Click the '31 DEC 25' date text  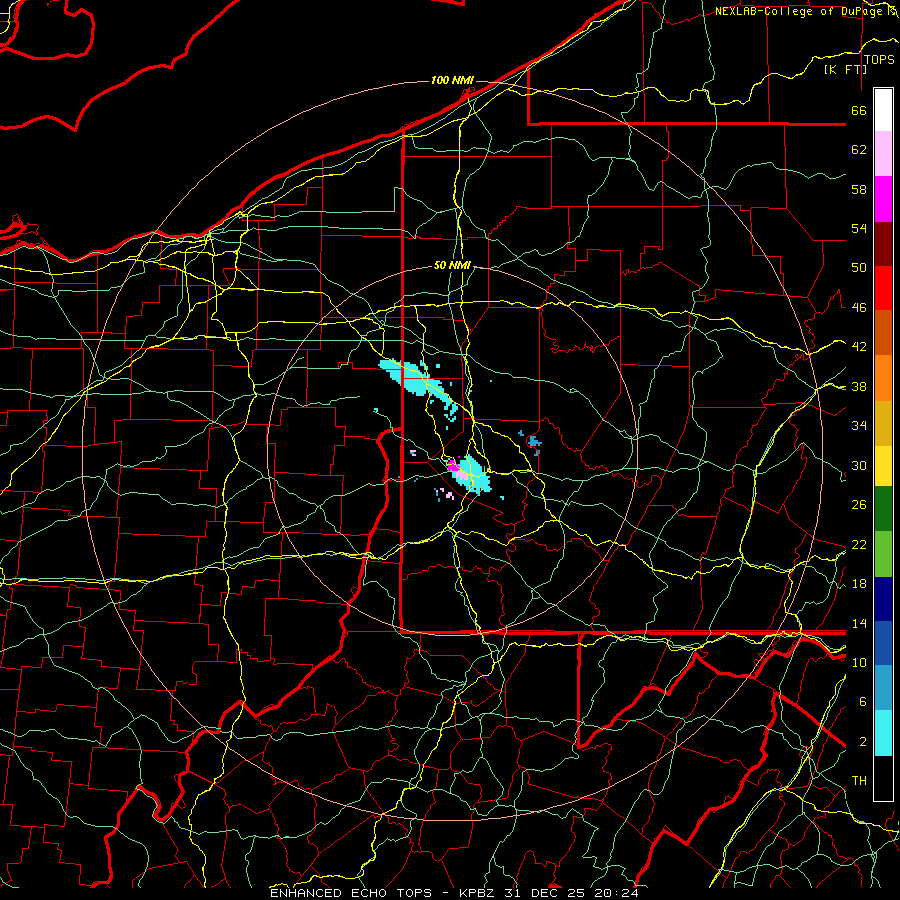(545, 893)
